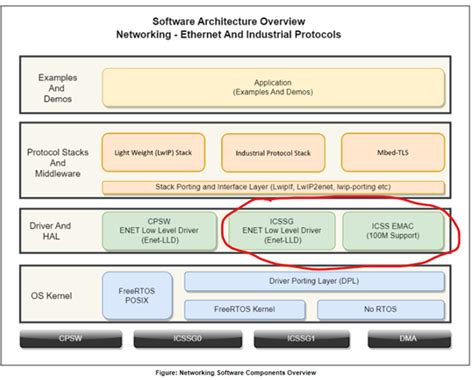Click the 'Figure: Networking Software Components Overview' caption
Image resolution: width=474 pixels, height=380 pixels.
tap(236, 373)
